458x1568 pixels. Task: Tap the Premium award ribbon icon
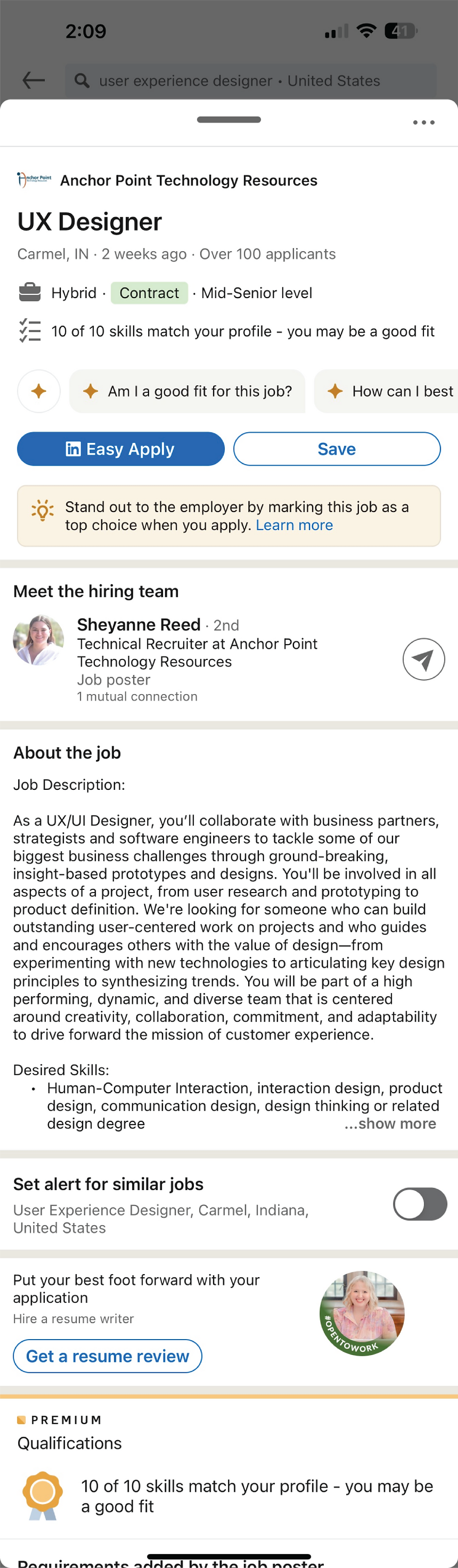[x=43, y=1495]
